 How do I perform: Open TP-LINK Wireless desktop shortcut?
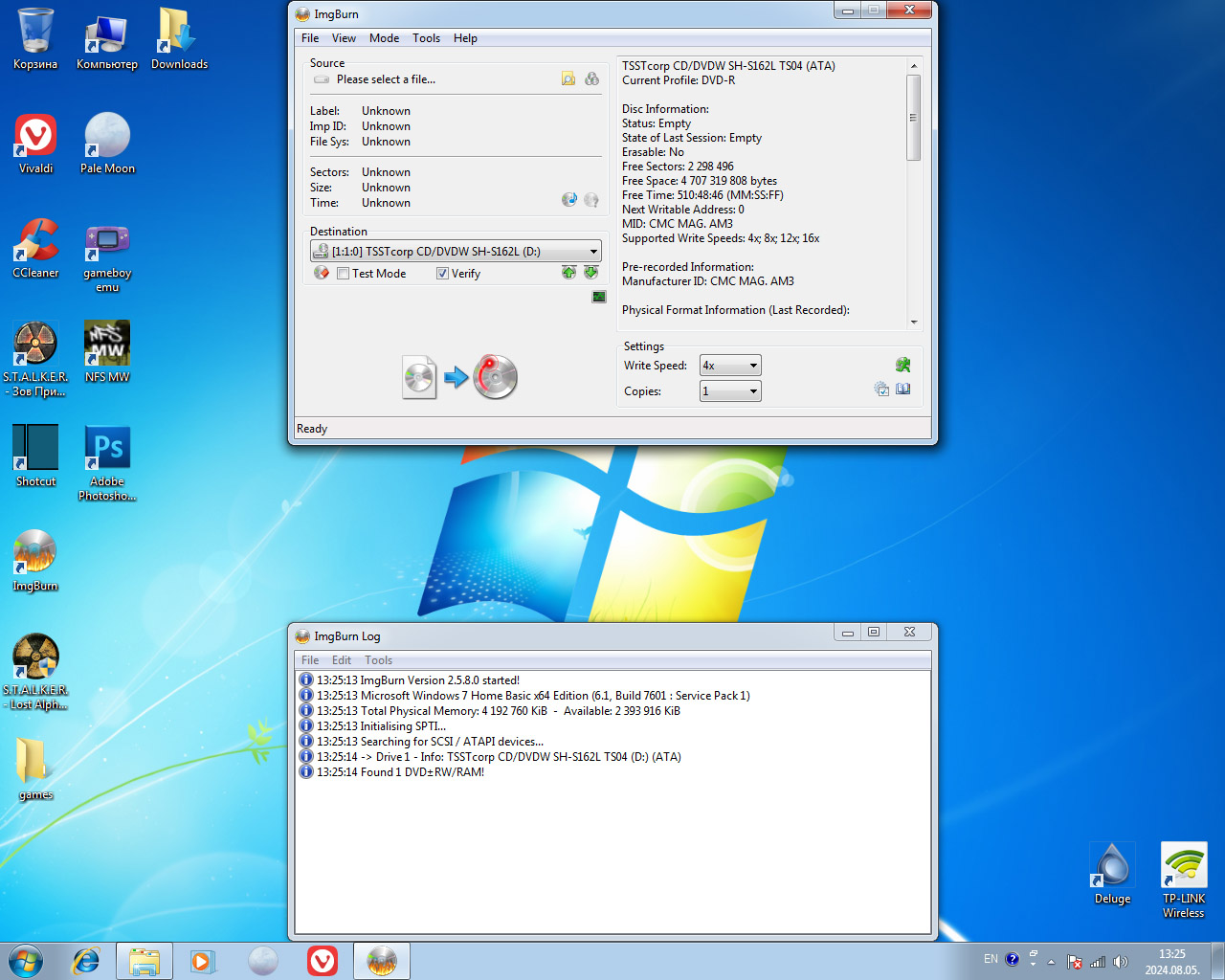(x=1184, y=880)
